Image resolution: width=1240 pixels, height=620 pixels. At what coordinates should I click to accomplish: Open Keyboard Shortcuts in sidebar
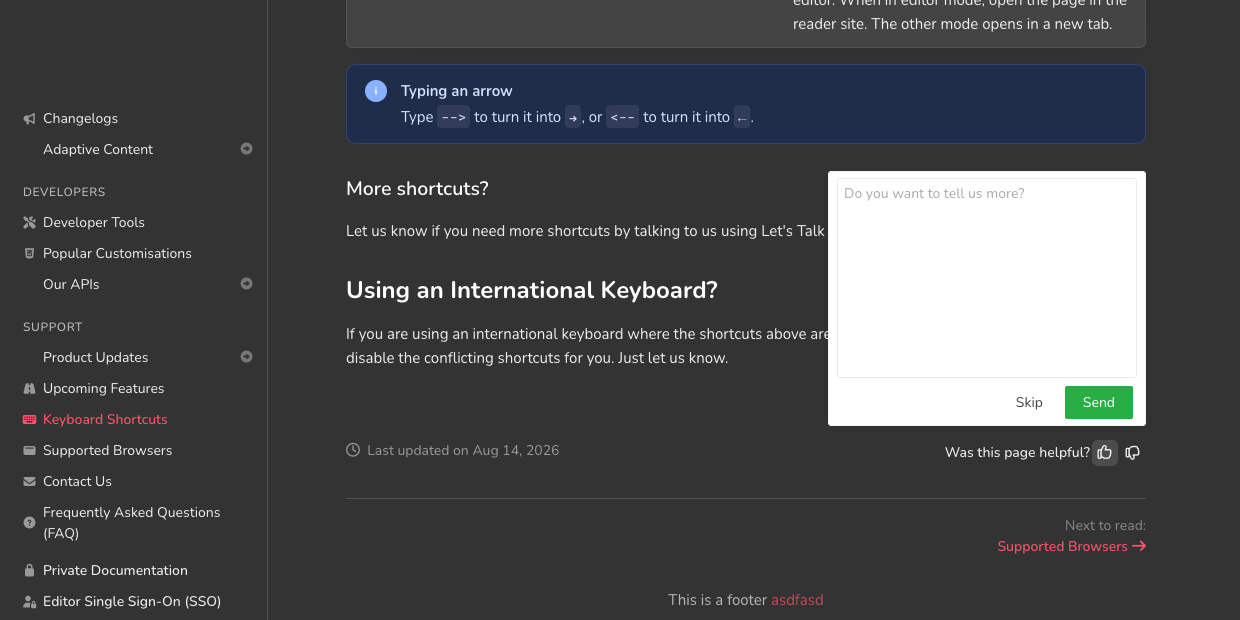pos(105,419)
